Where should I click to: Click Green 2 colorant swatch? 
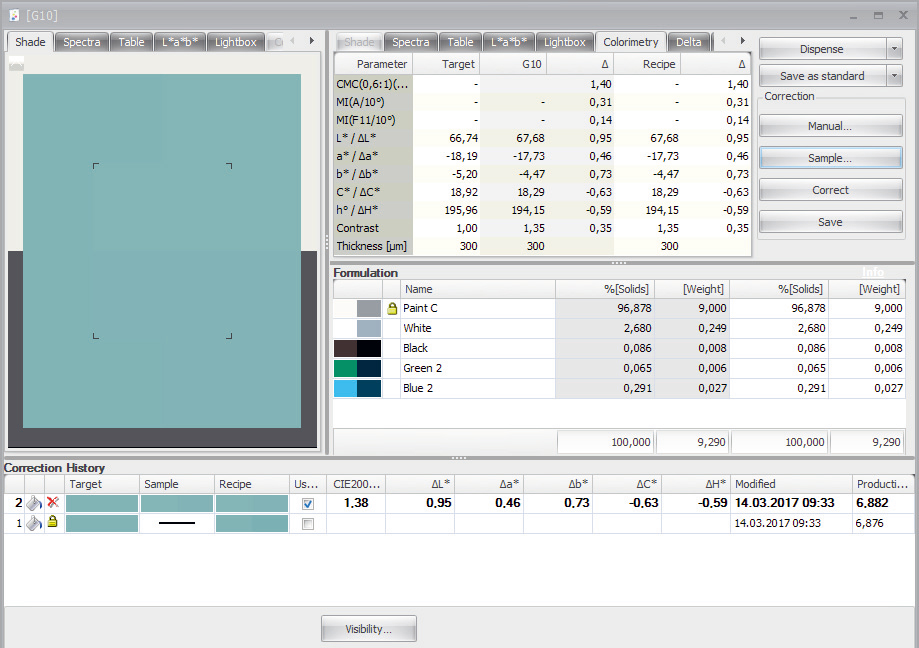[x=358, y=368]
